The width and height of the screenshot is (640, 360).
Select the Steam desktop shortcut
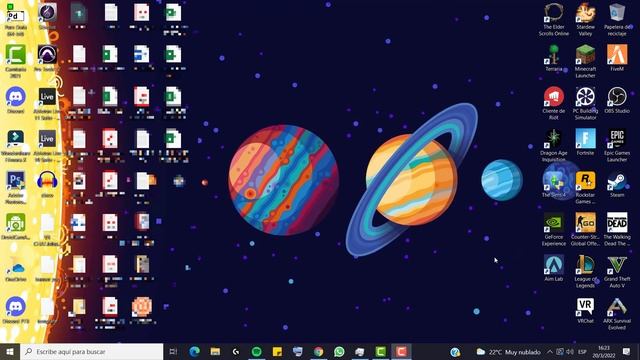pos(617,184)
